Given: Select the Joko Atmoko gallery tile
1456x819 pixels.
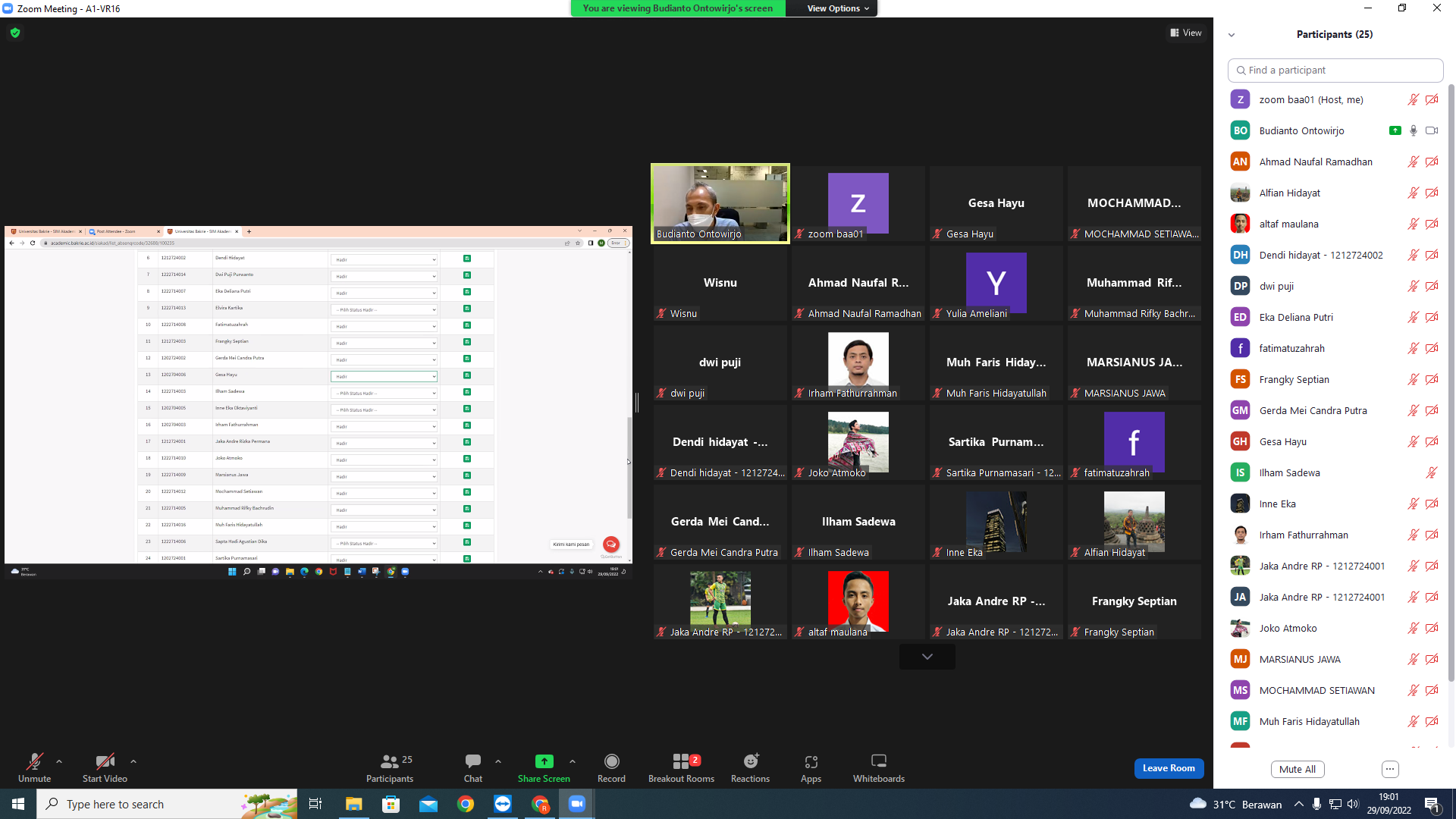Looking at the screenshot, I should [x=858, y=442].
